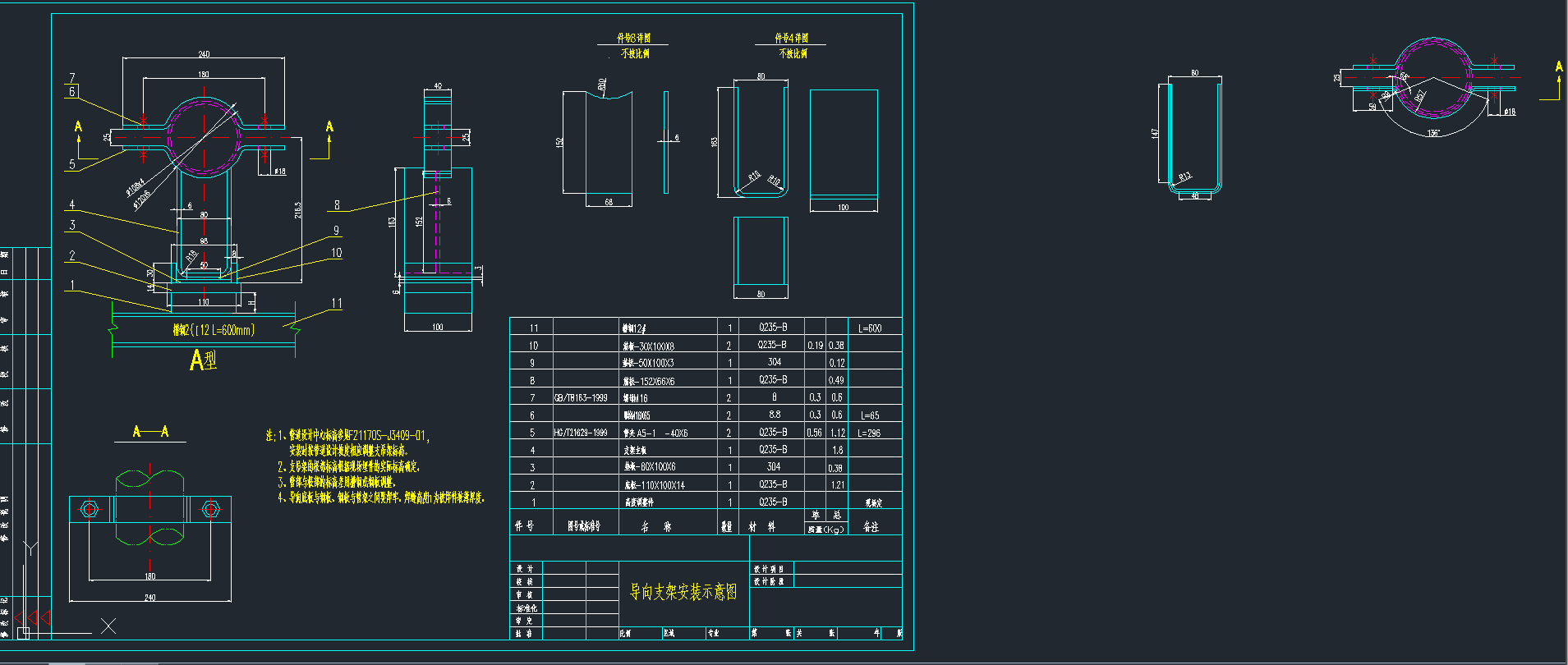Click the UCS origin square marker
This screenshot has height=665, width=1568.
(23, 633)
